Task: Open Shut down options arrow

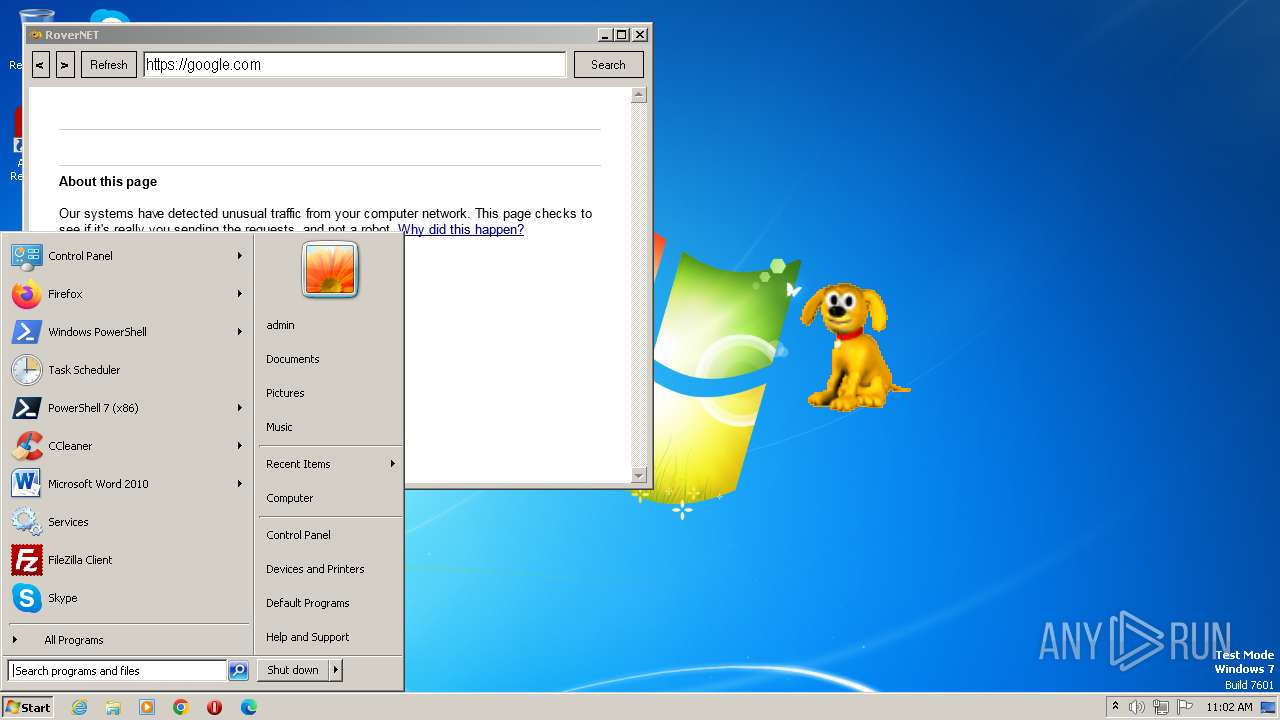Action: pyautogui.click(x=336, y=670)
